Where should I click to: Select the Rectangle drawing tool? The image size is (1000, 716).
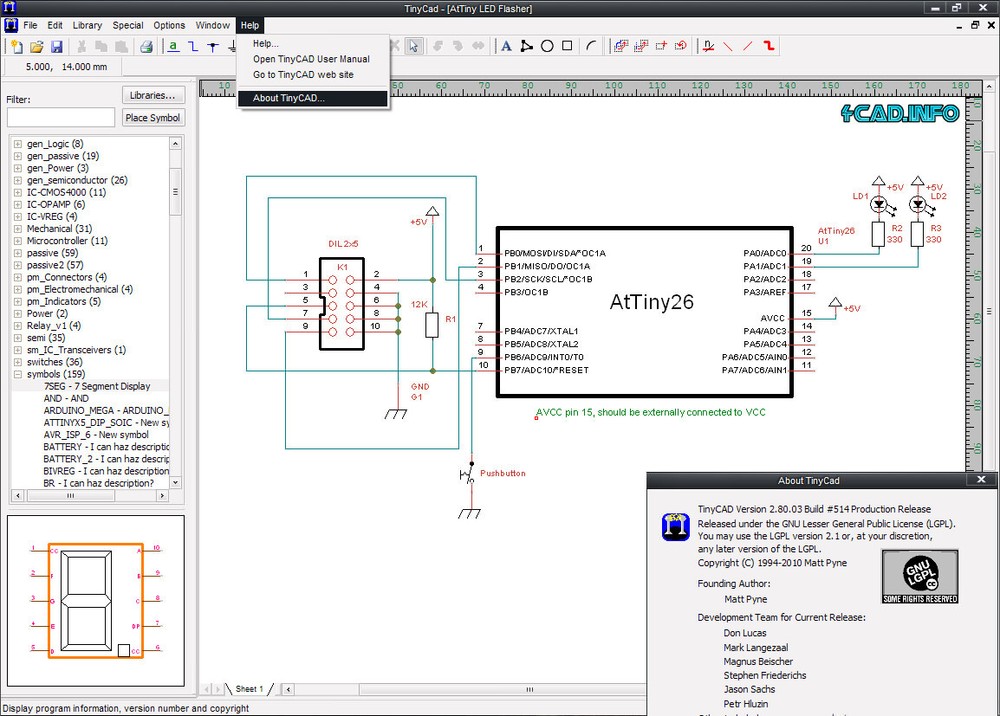click(x=567, y=45)
